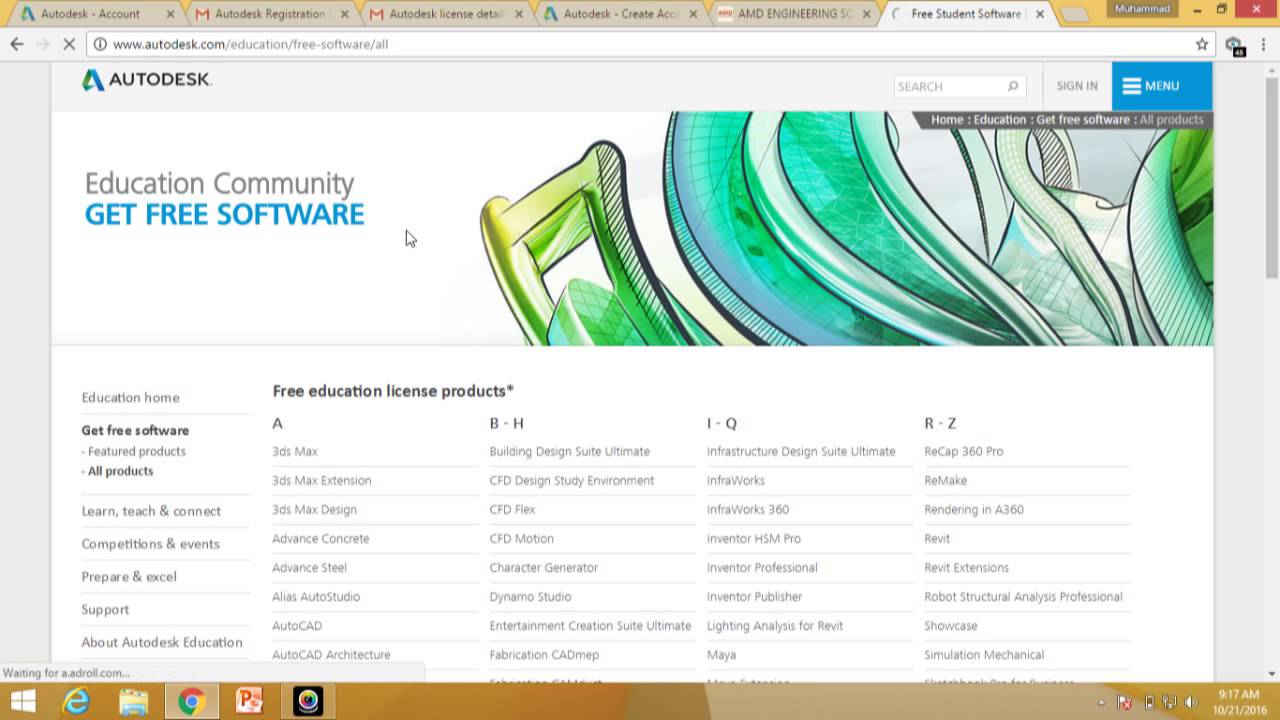The image size is (1280, 720).
Task: Open Home breadcrumb link
Action: (x=947, y=119)
